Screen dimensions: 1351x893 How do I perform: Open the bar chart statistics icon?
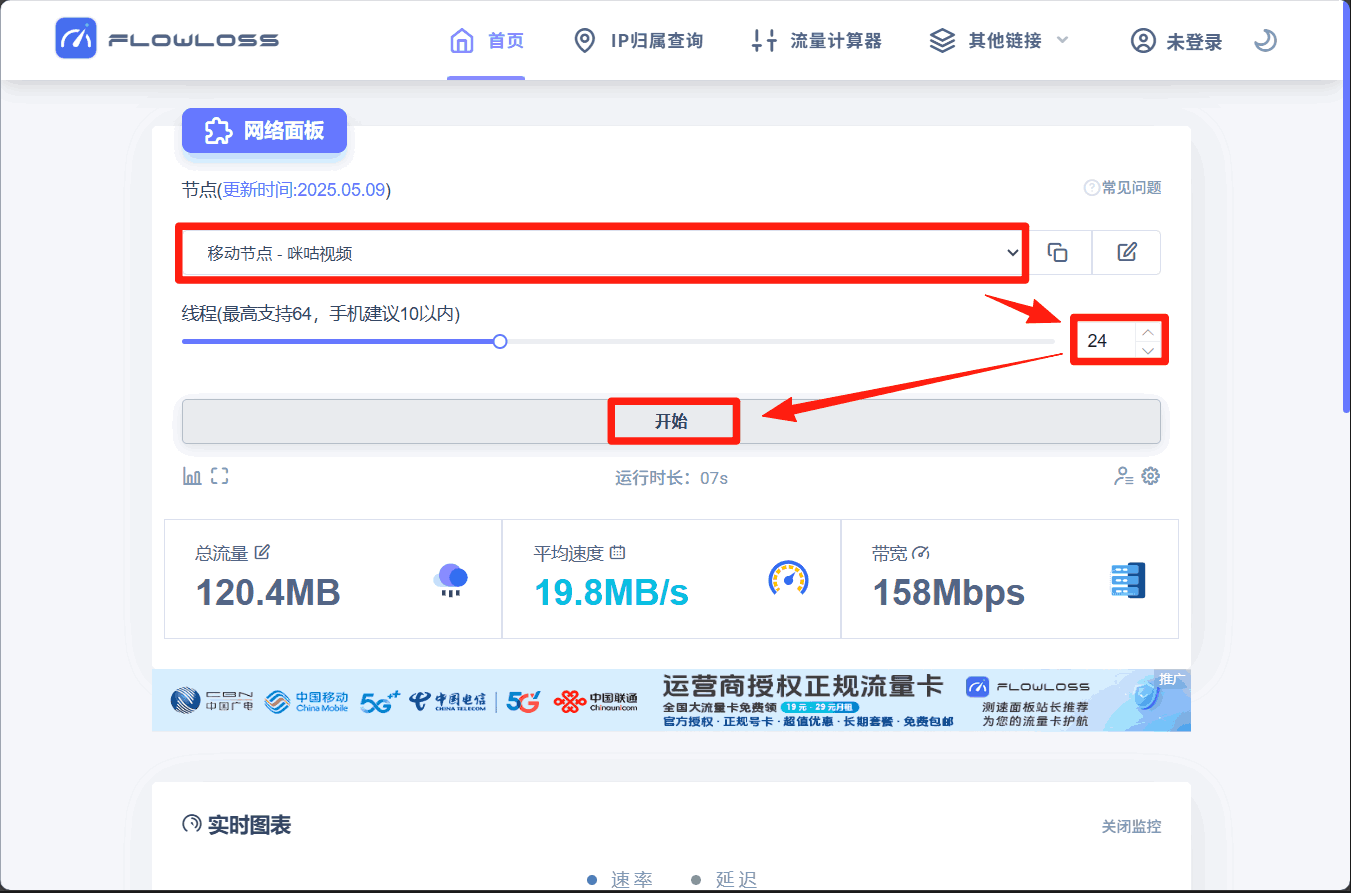coord(192,476)
